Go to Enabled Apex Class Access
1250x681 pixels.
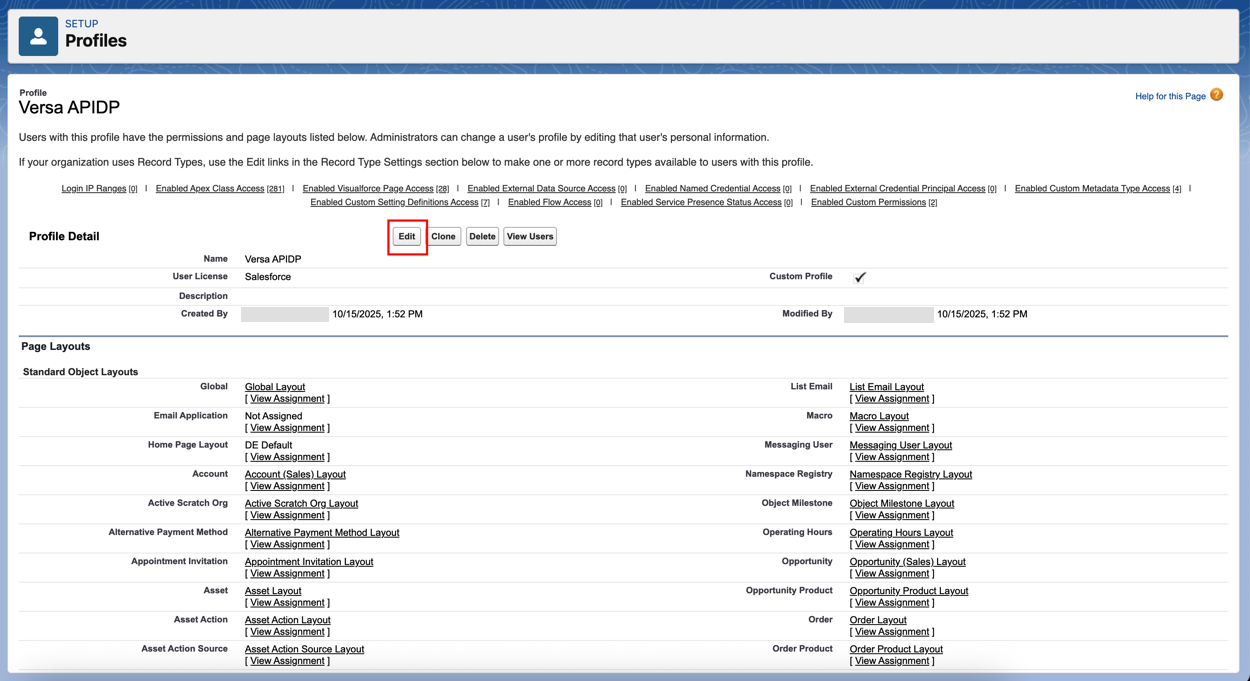pos(209,189)
